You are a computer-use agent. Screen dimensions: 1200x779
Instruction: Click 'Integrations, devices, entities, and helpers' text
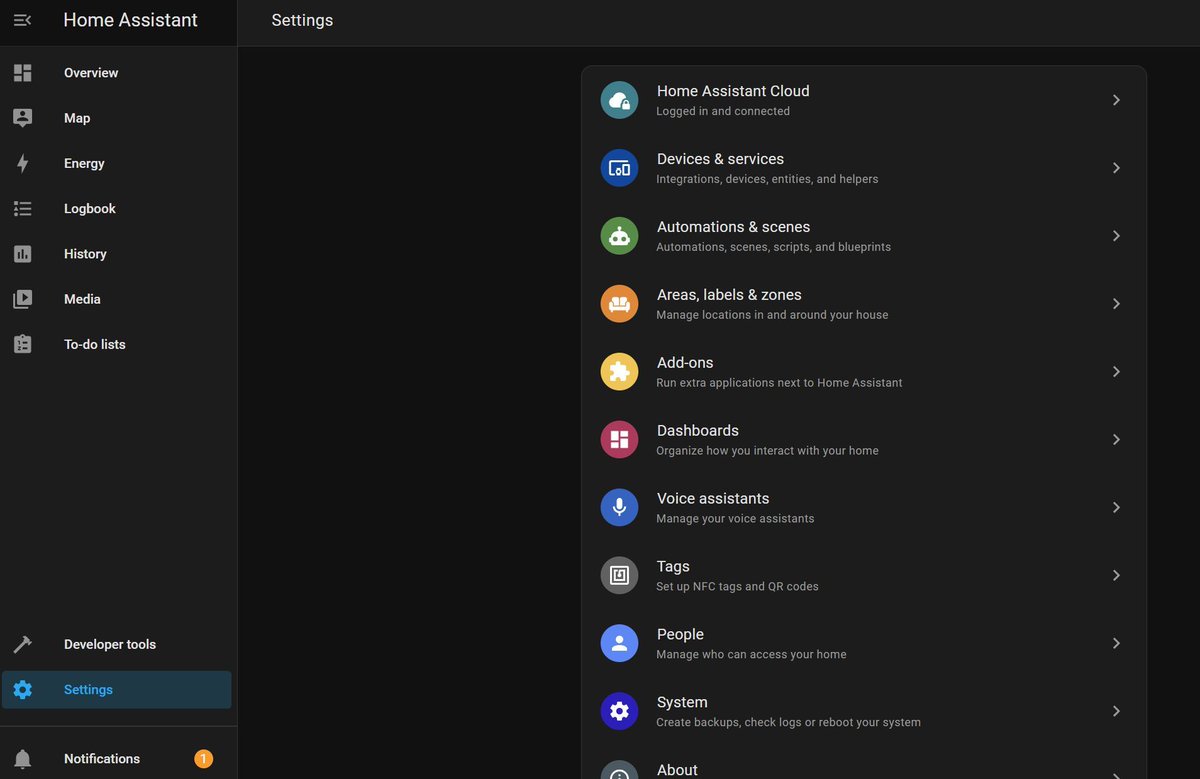767,179
